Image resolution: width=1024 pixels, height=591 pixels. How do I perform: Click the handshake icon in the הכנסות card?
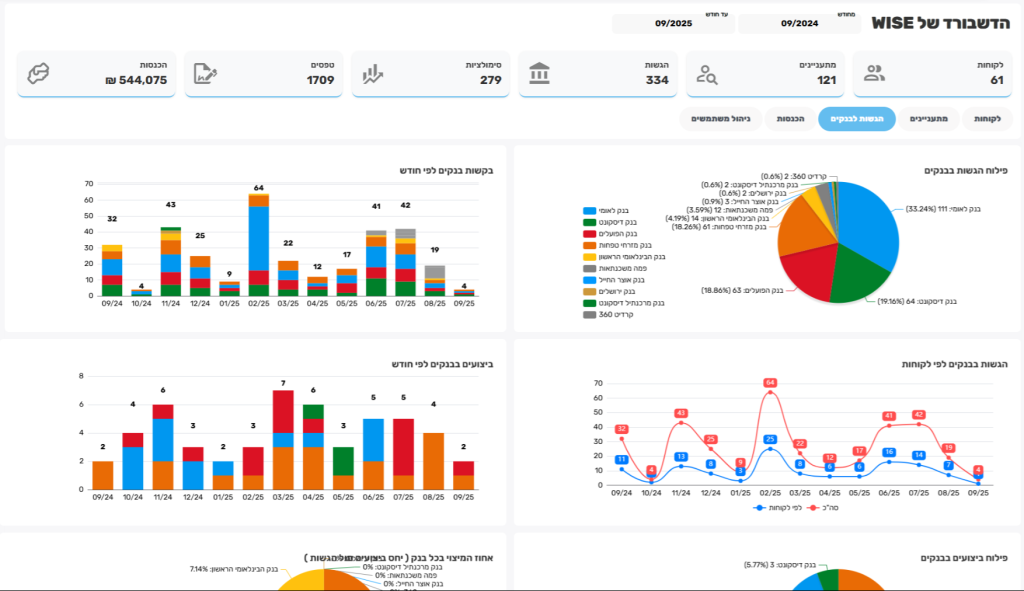(39, 73)
